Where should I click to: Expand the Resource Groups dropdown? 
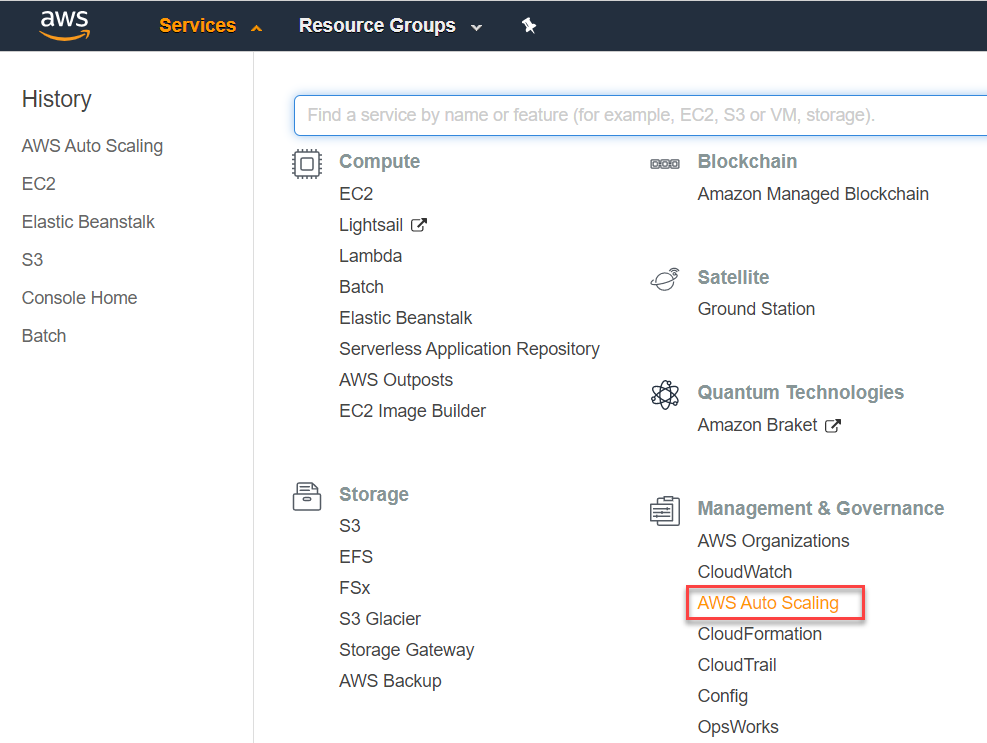(390, 25)
